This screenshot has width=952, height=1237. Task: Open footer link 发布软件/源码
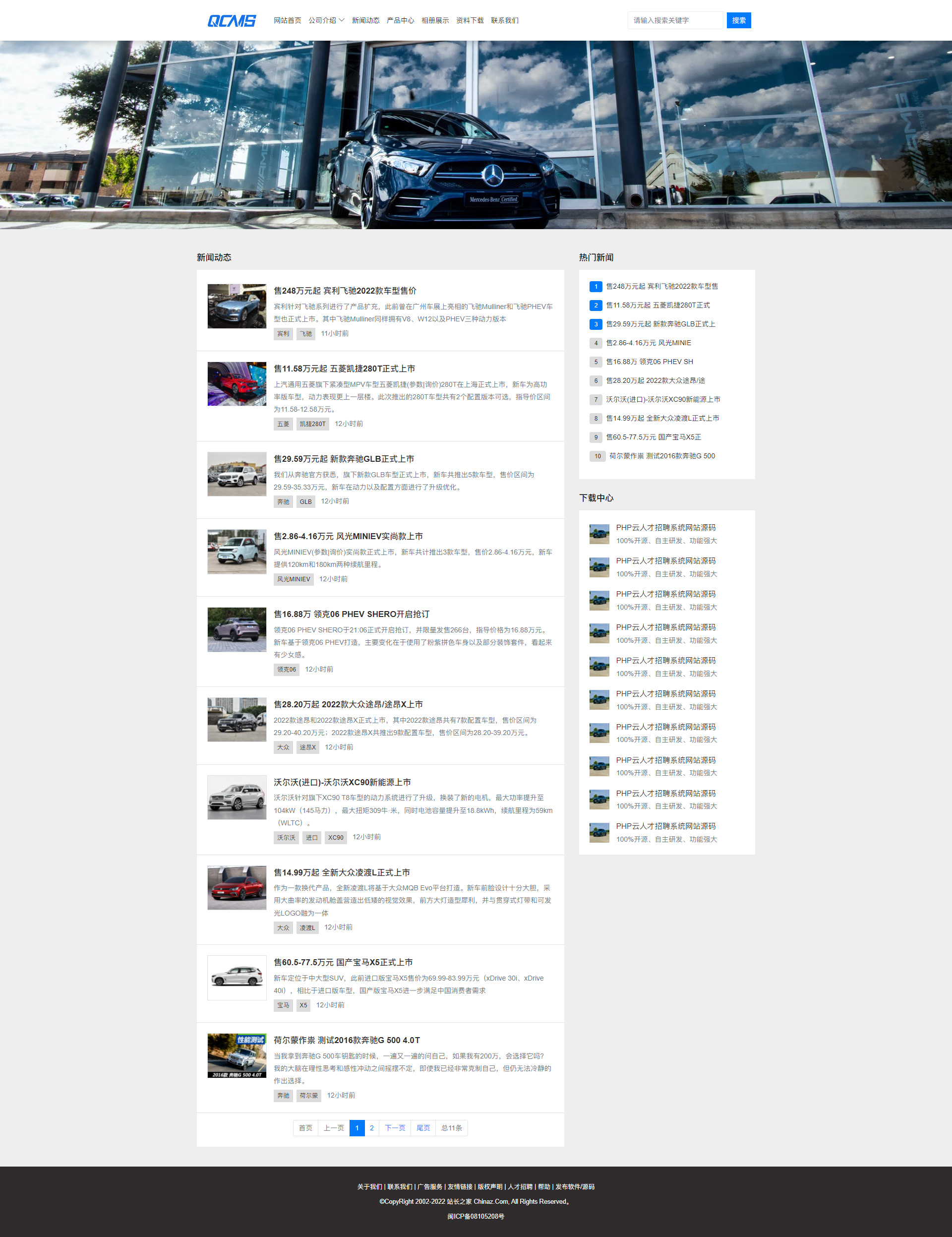pyautogui.click(x=575, y=1186)
